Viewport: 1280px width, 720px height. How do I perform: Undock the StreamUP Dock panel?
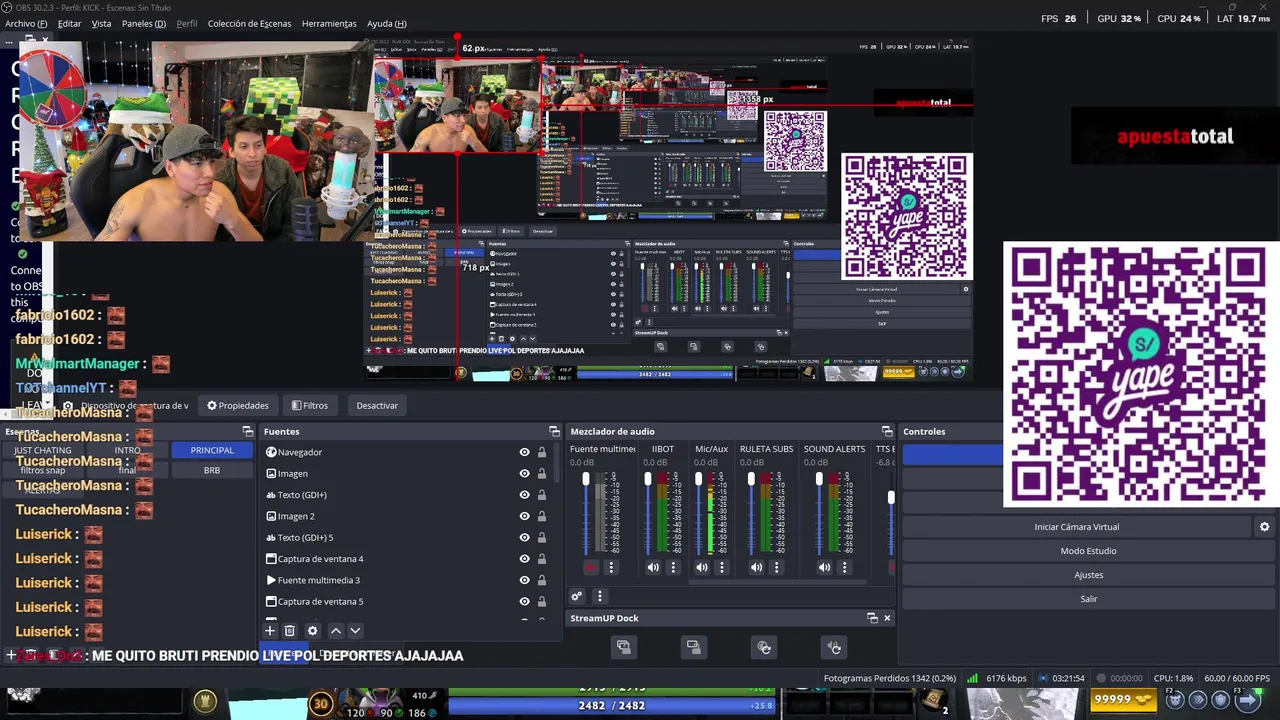(872, 618)
